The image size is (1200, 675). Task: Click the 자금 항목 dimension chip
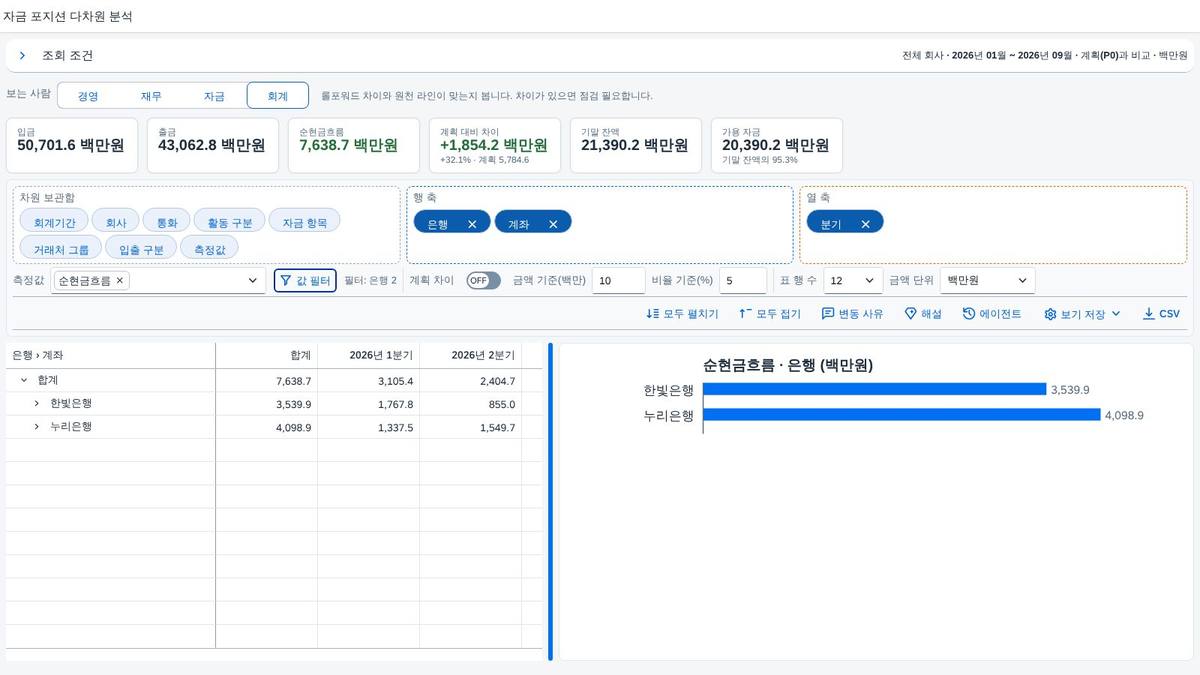304,223
